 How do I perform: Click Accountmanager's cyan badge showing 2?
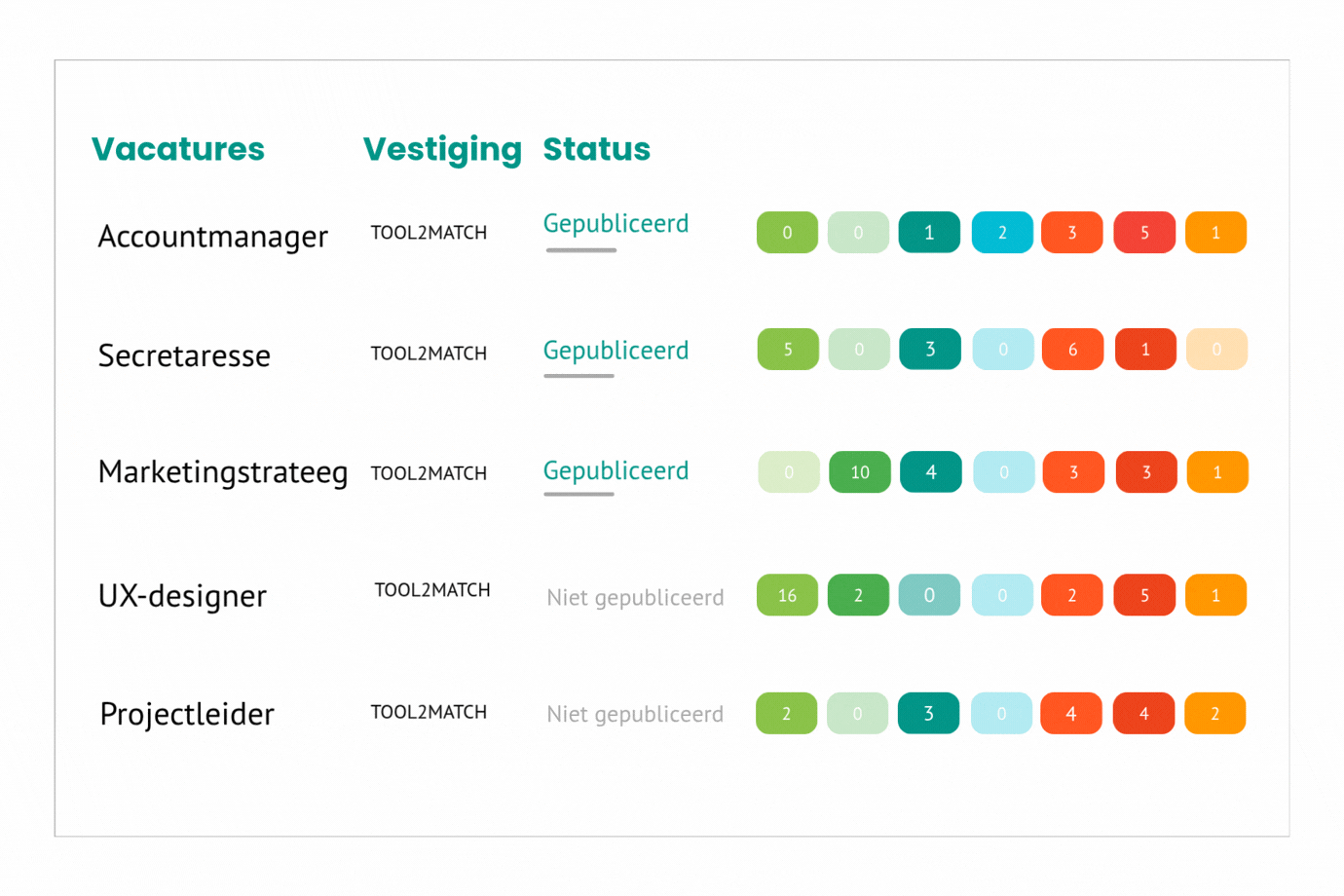point(1001,233)
